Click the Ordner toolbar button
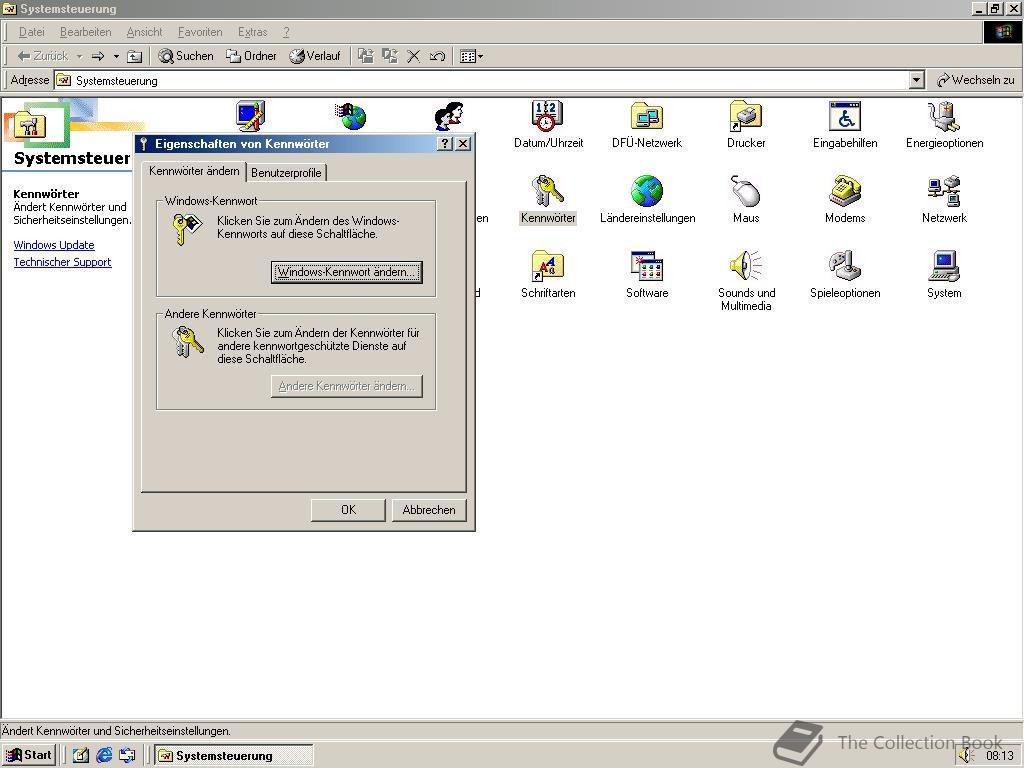This screenshot has height=768, width=1024. click(x=251, y=56)
